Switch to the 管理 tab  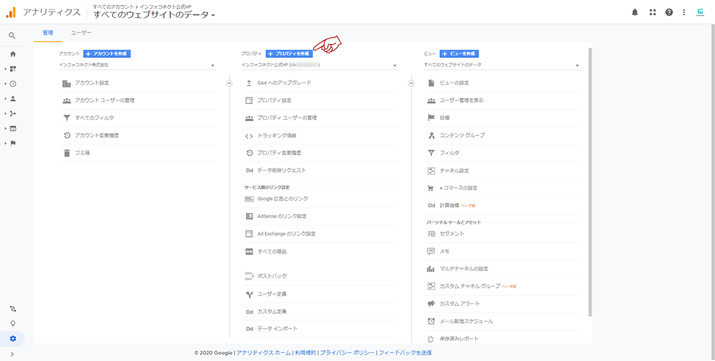pos(48,33)
